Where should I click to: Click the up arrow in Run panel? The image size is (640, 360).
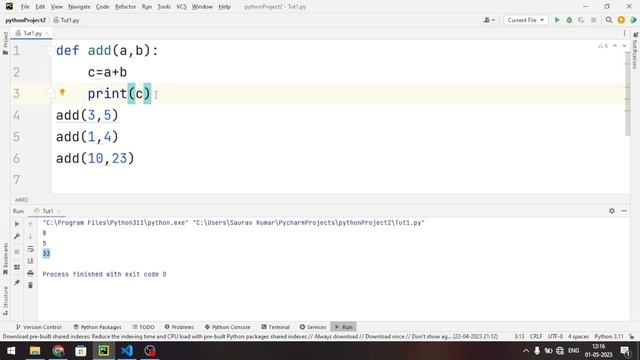click(30, 224)
